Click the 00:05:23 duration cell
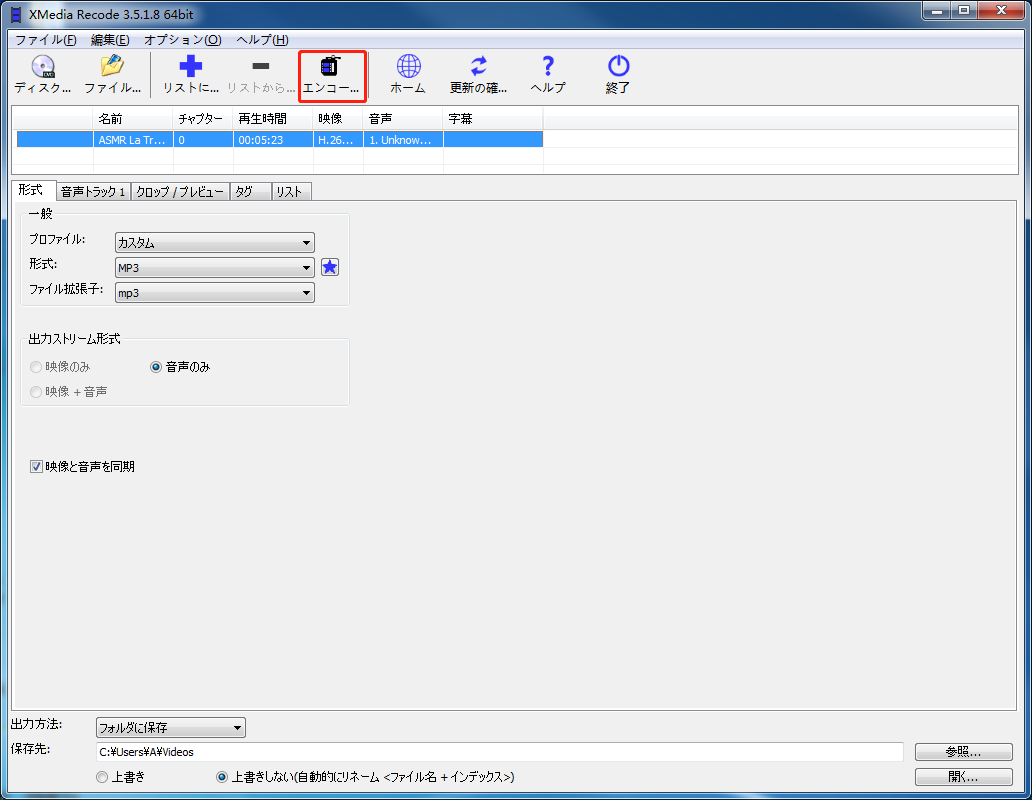 [273, 139]
